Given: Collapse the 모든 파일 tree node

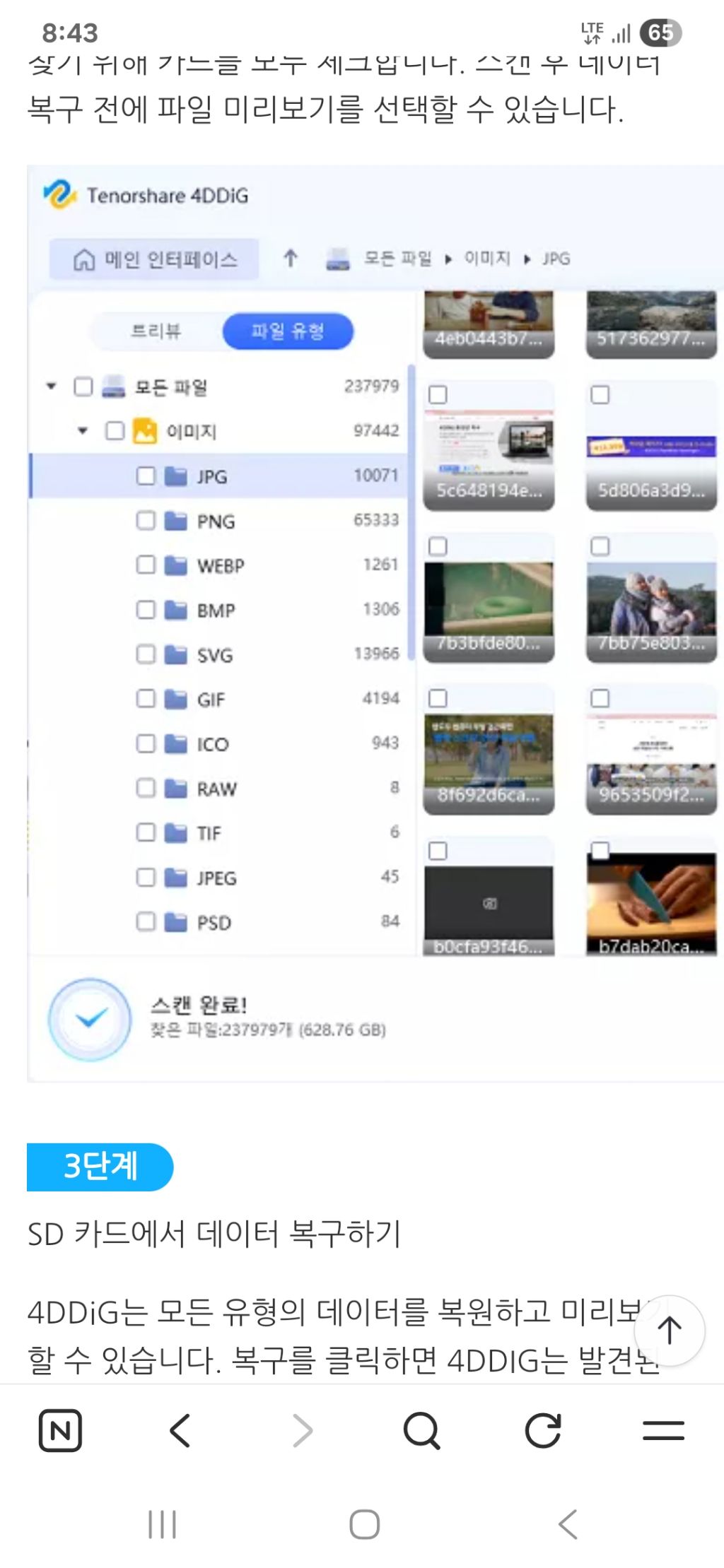Looking at the screenshot, I should 51,387.
